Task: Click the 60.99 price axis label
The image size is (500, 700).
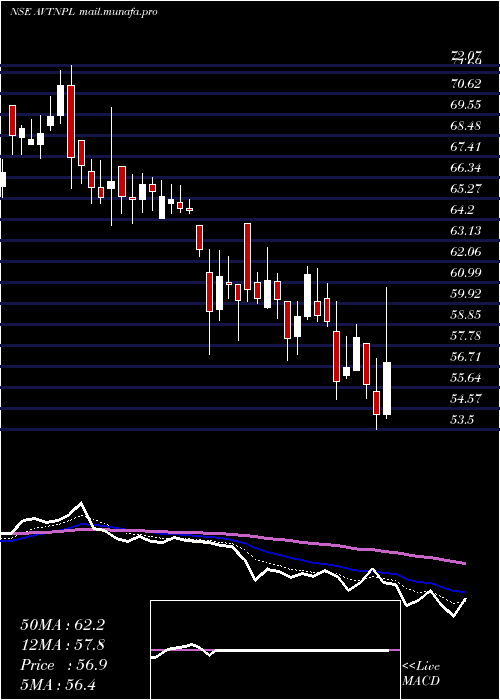Action: click(x=466, y=272)
